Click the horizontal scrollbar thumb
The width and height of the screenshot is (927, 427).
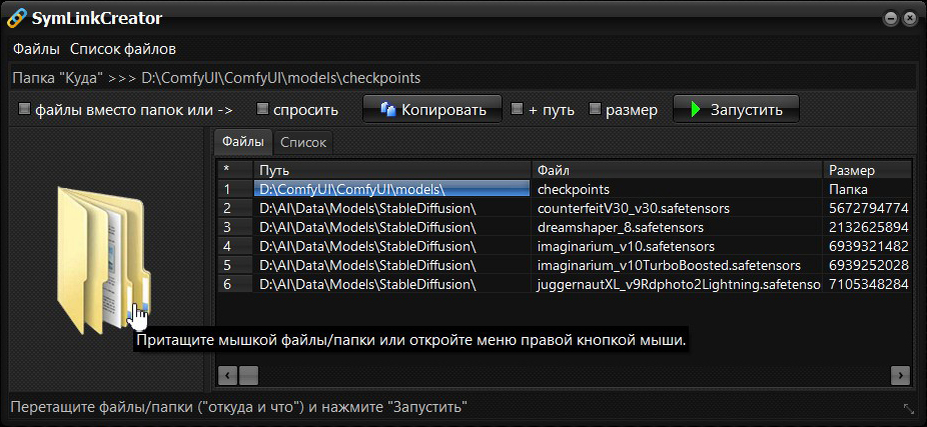248,374
